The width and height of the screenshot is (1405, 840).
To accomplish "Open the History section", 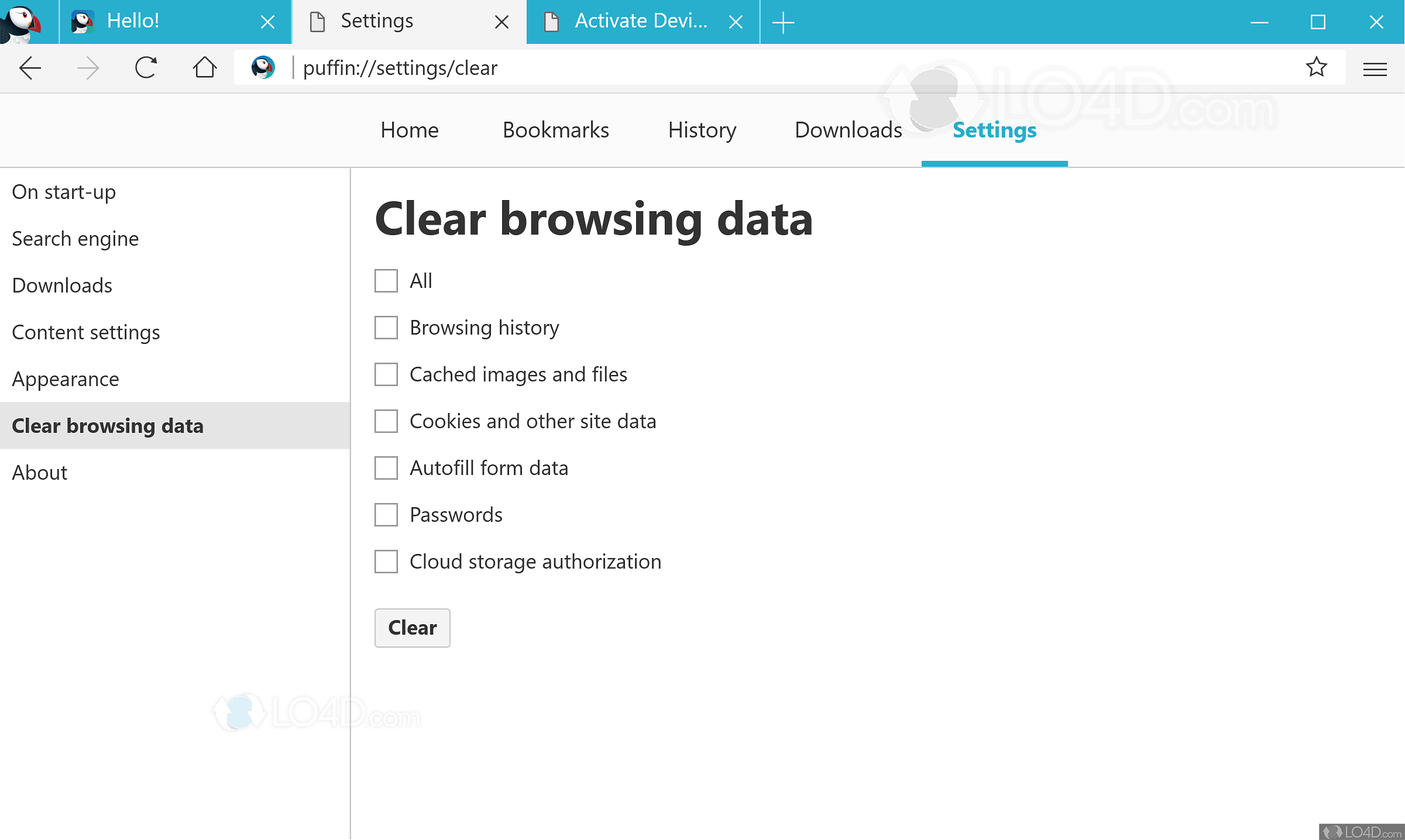I will (702, 130).
